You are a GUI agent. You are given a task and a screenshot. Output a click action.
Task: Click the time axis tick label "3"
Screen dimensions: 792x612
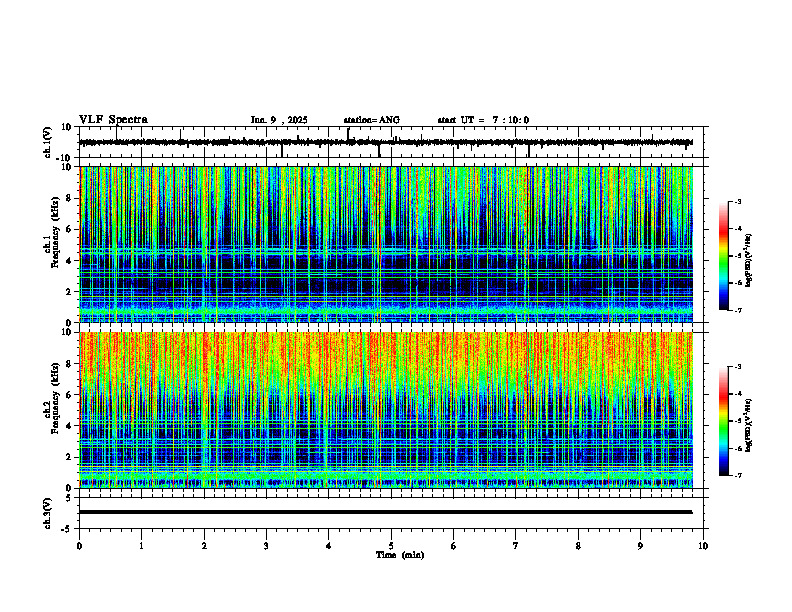point(266,546)
